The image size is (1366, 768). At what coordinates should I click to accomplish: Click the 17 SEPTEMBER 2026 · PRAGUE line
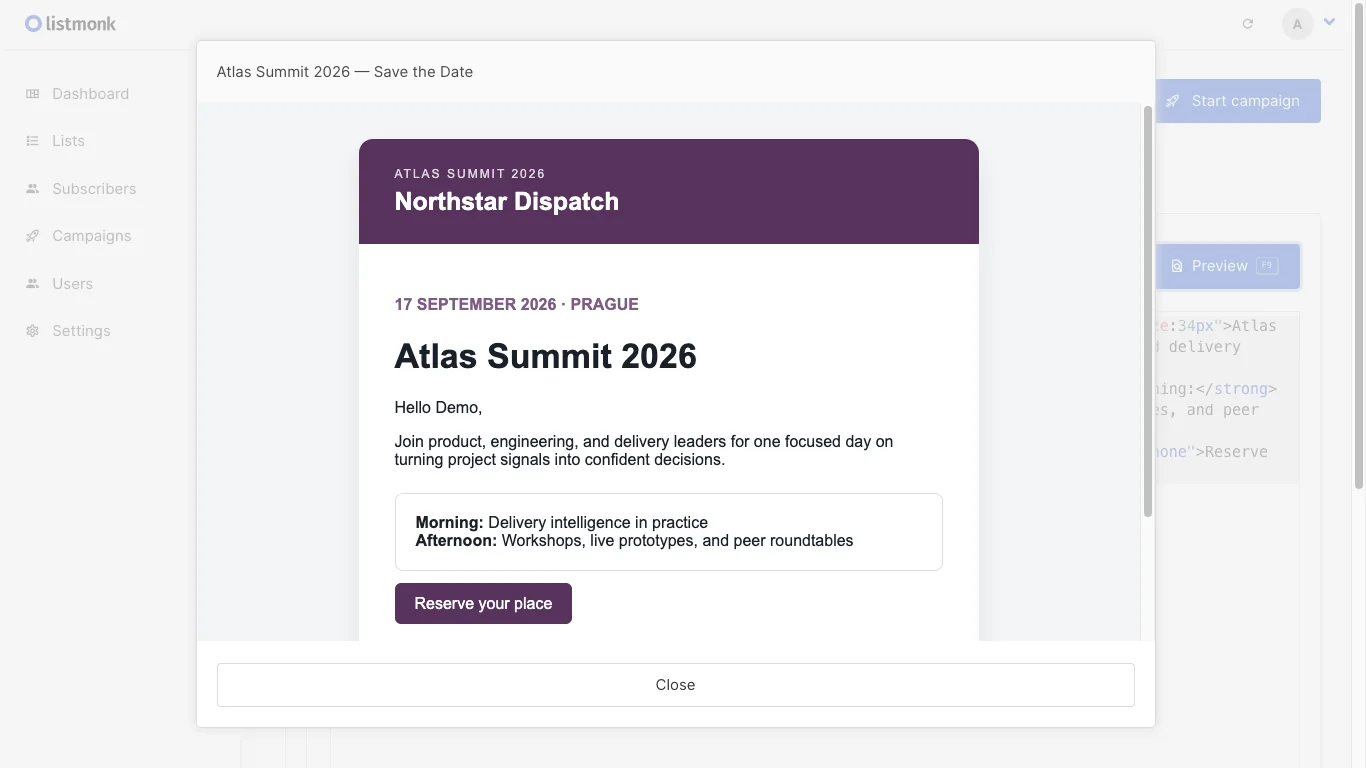click(516, 304)
